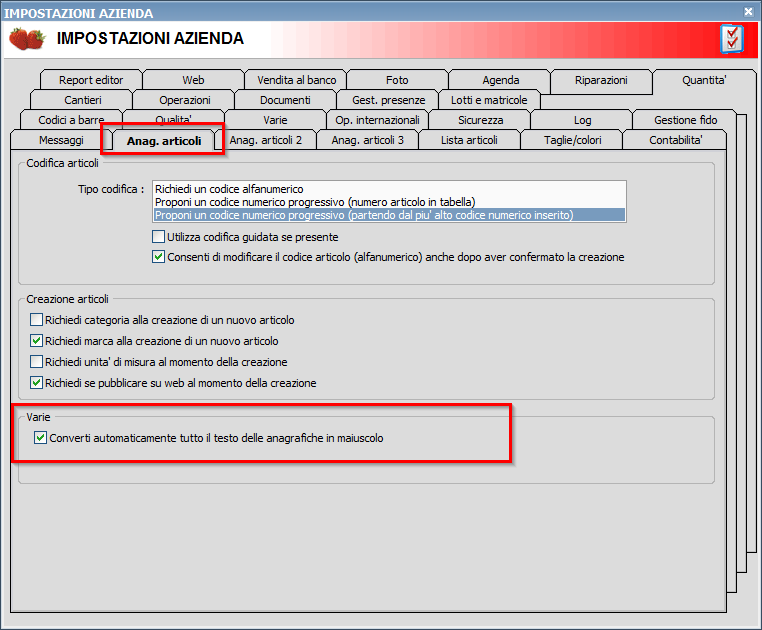Open the Gest. presenze tab

click(x=388, y=100)
